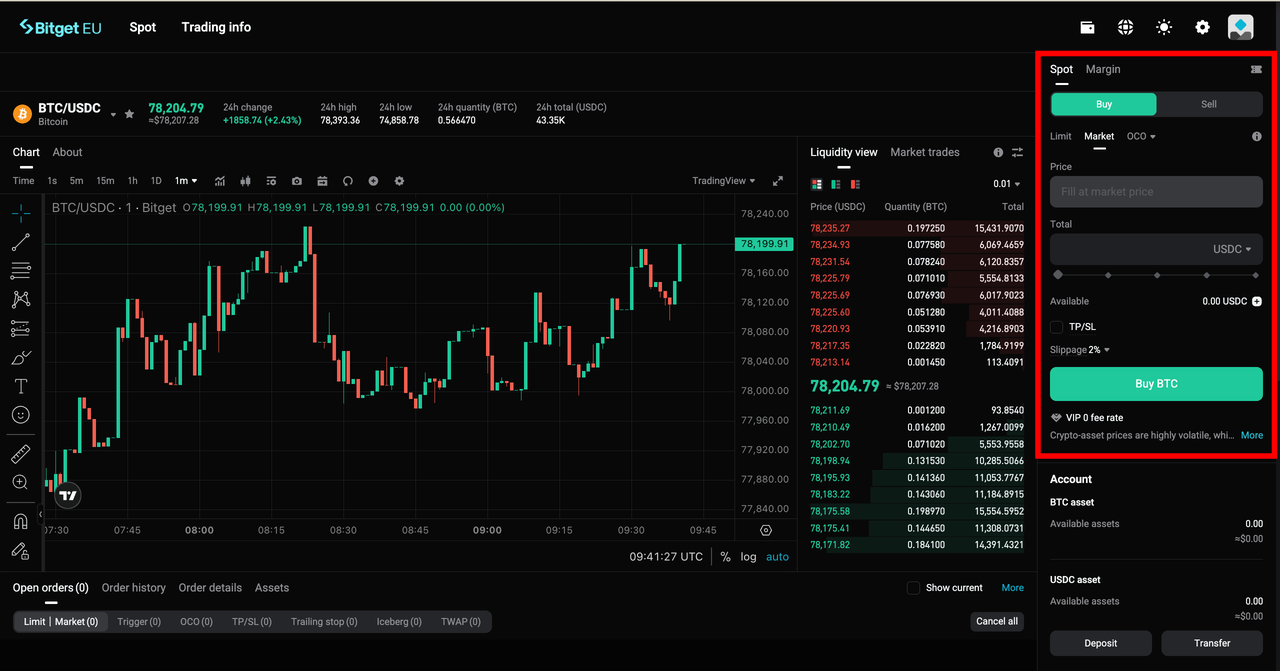The image size is (1280, 671).
Task: Show only asks order book view
Action: (855, 184)
